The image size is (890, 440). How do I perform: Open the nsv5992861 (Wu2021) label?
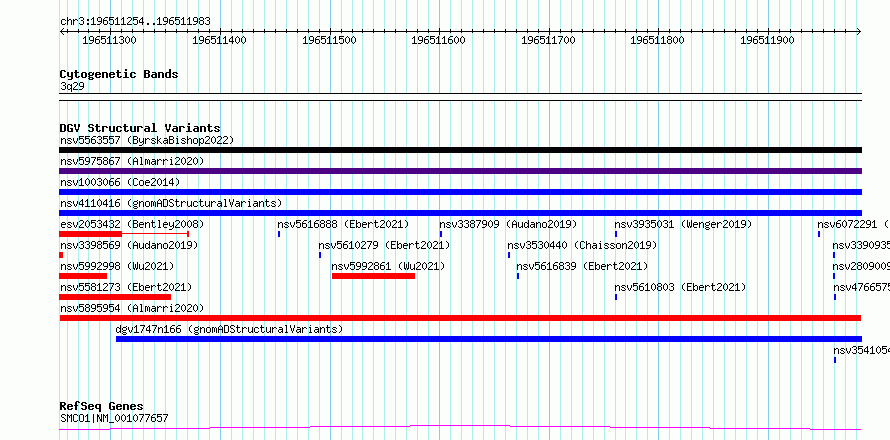click(x=388, y=266)
